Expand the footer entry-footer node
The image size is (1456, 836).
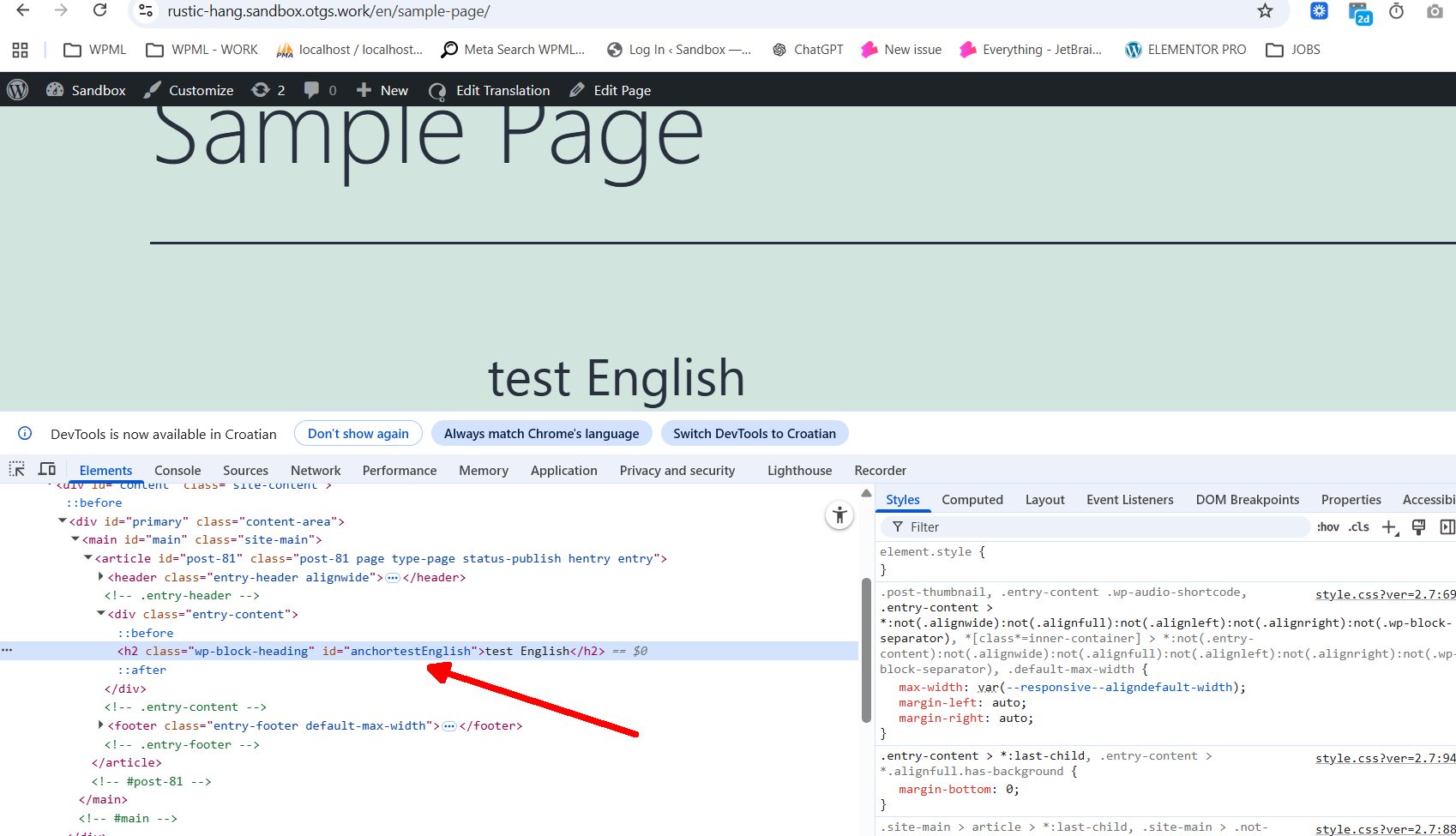pyautogui.click(x=101, y=725)
